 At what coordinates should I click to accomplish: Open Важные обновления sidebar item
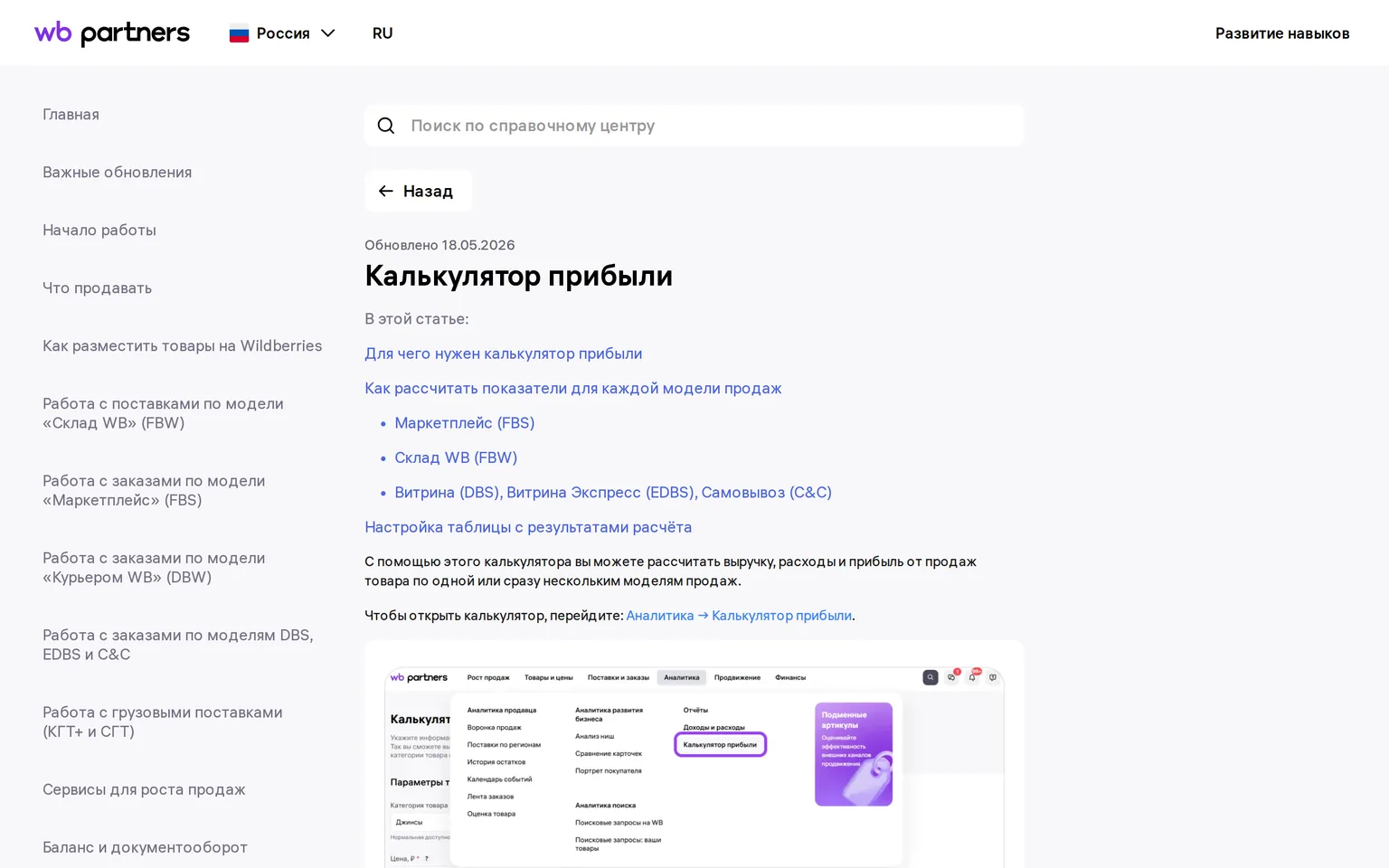pyautogui.click(x=117, y=172)
